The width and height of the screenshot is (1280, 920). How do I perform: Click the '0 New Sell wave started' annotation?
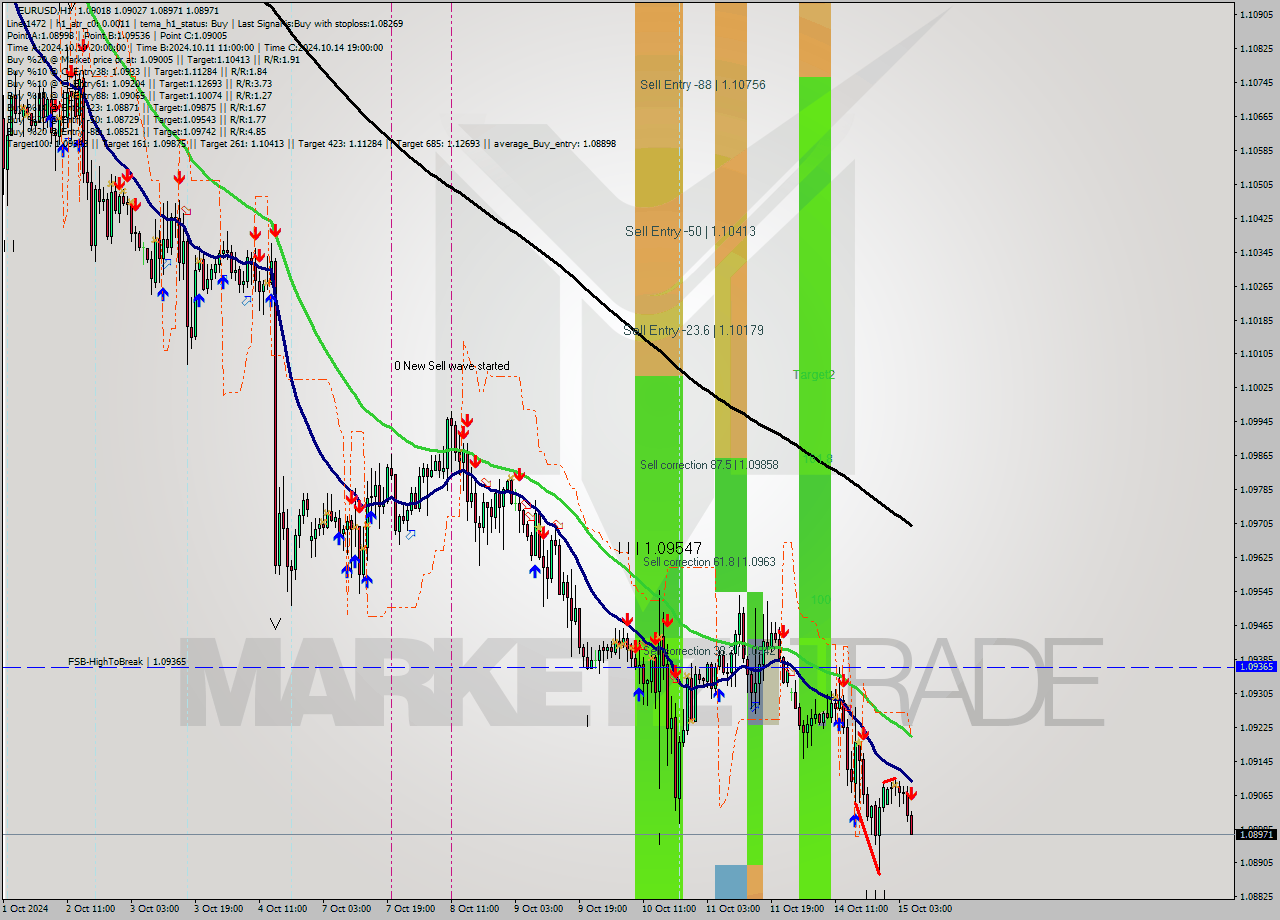(x=451, y=366)
